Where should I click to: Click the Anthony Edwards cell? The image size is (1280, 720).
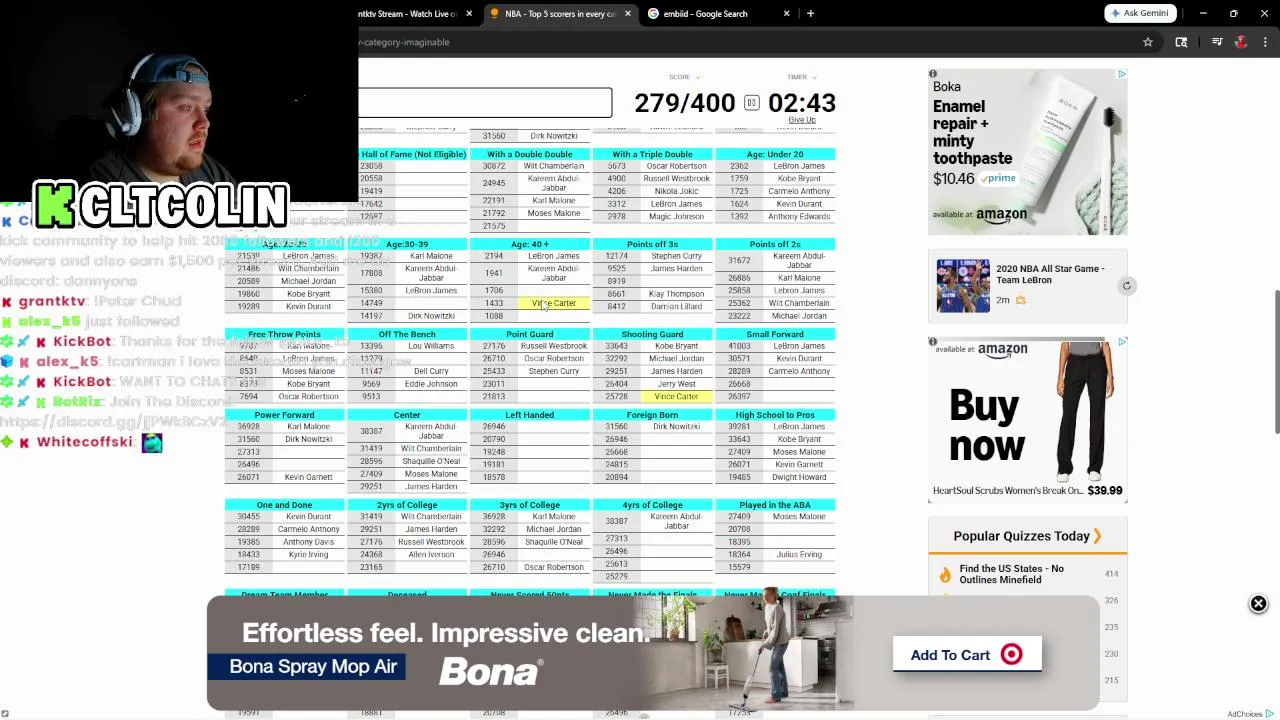tap(799, 216)
